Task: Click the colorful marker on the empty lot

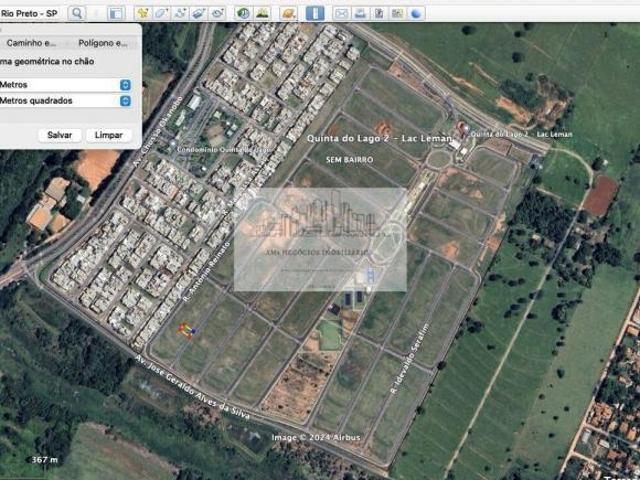Action: (187, 329)
